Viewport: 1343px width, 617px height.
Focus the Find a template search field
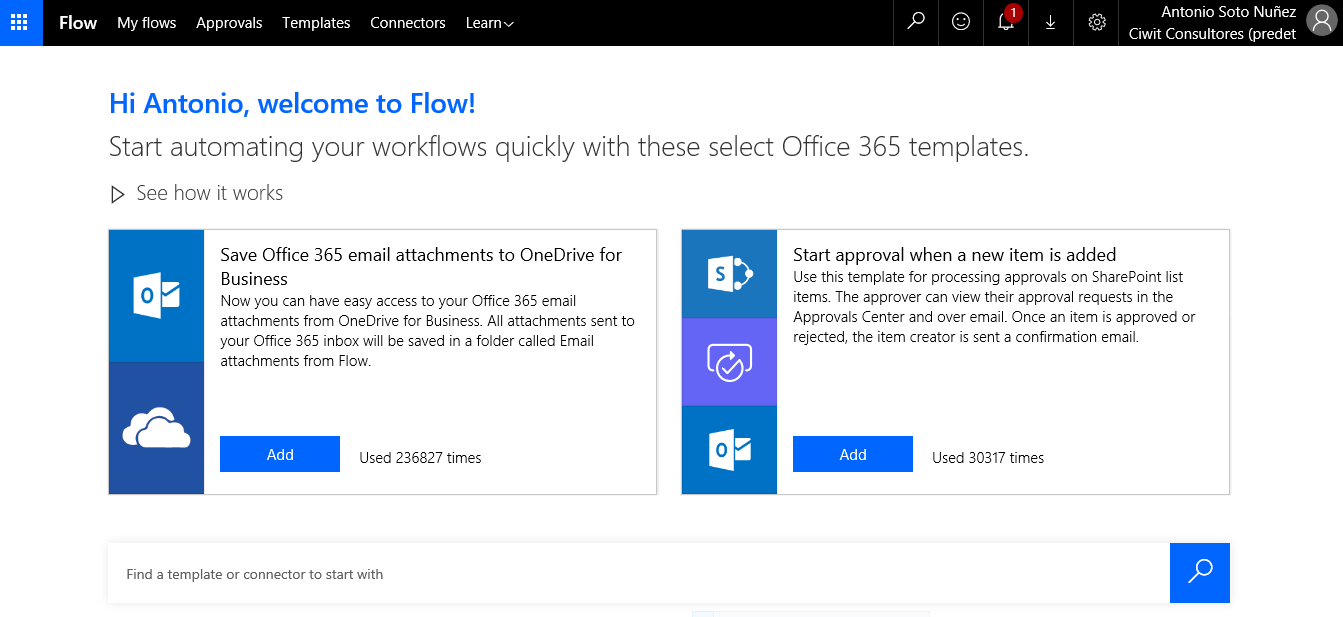pos(638,574)
